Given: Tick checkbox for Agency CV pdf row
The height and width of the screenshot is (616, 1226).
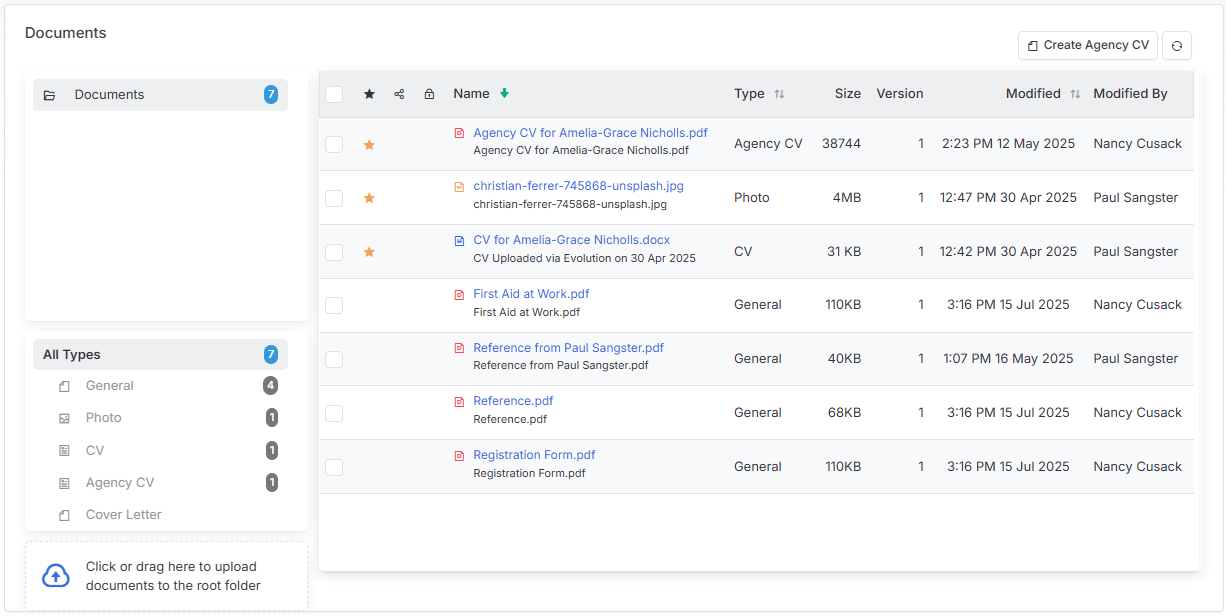Looking at the screenshot, I should 334,144.
